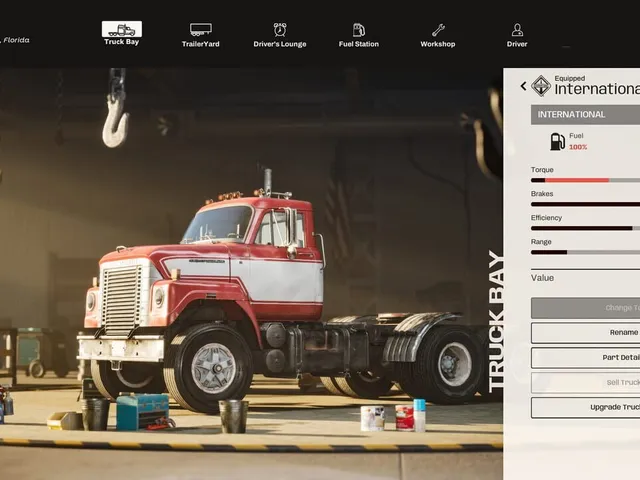Click the Brakes stat bar
Viewport: 640px width, 480px height.
[x=585, y=204]
